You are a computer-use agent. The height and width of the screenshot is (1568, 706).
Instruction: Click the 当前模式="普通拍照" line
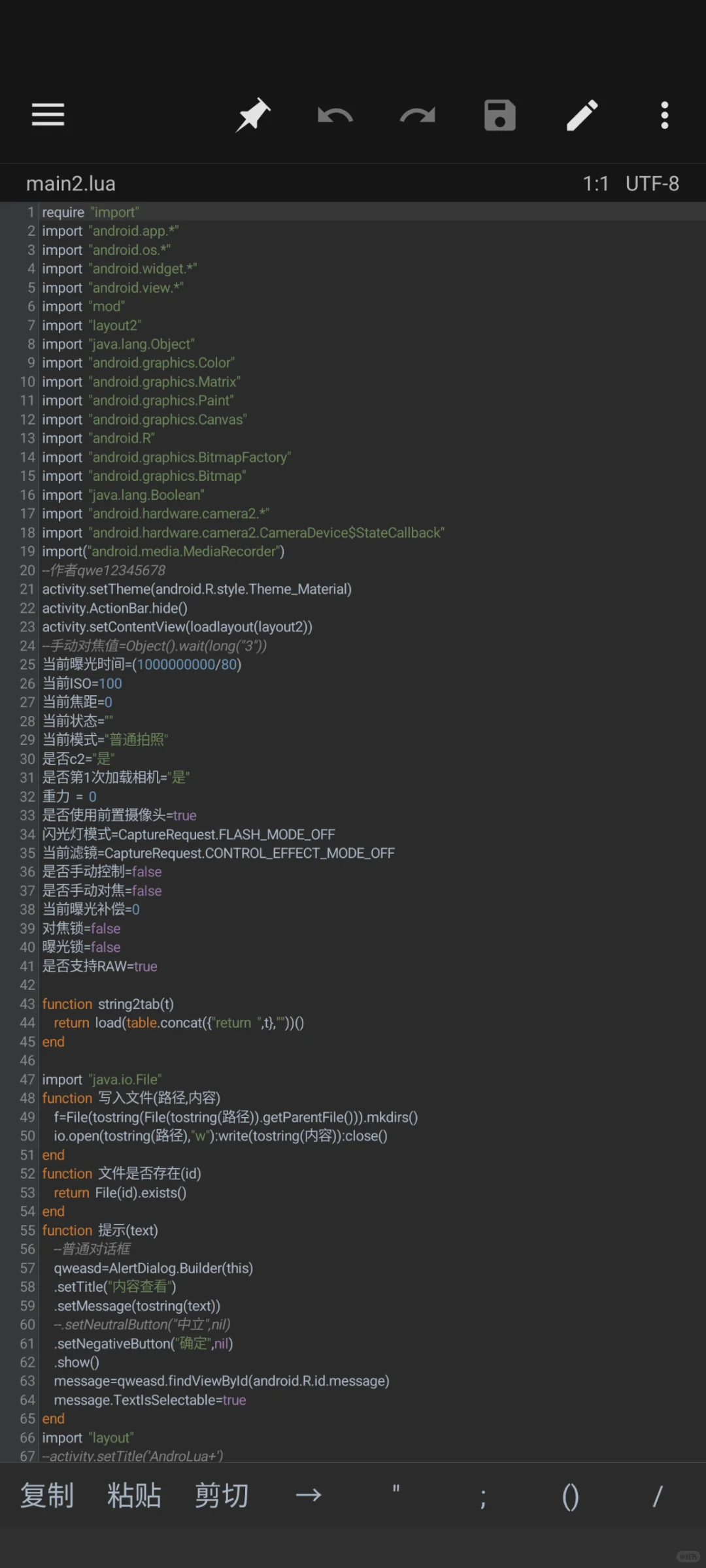tap(105, 740)
